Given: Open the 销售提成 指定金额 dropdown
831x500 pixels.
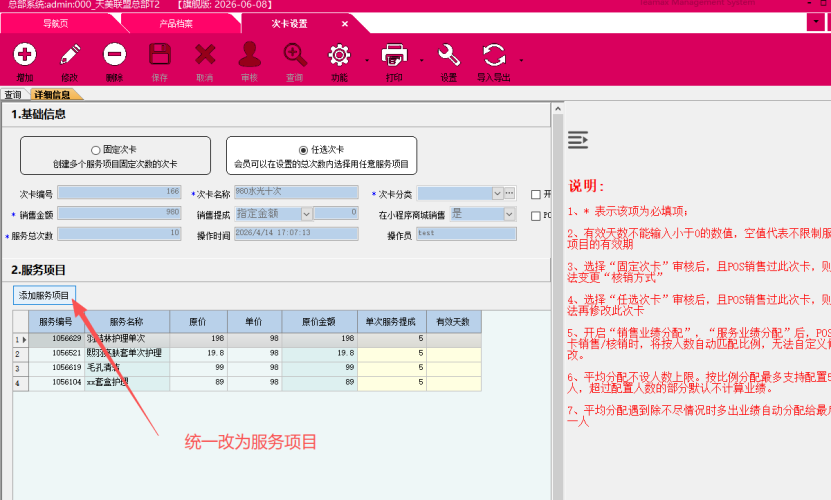Looking at the screenshot, I should (306, 214).
